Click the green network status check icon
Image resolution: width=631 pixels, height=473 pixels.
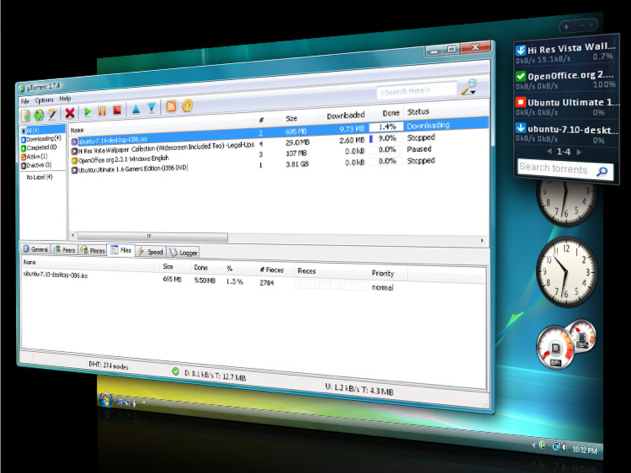175,372
